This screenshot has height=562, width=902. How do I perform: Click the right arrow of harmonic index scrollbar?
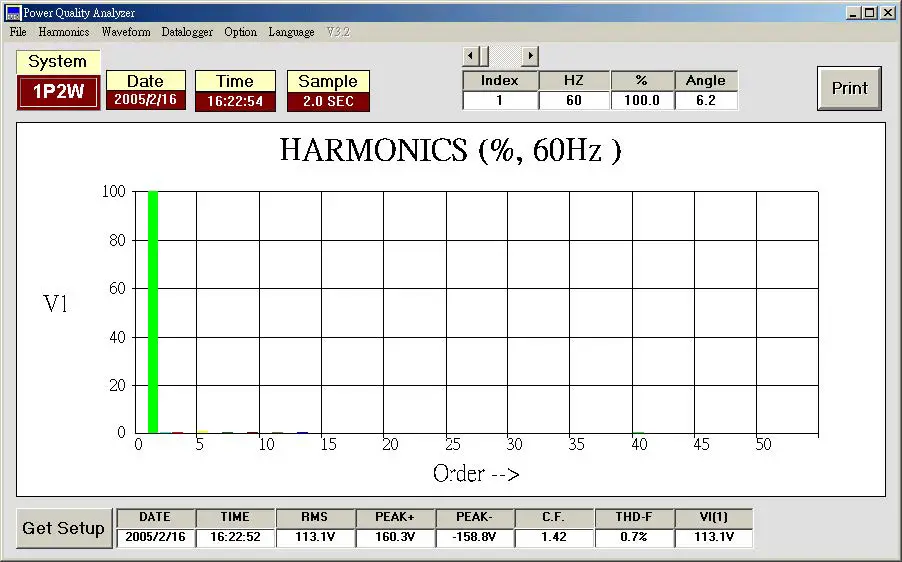click(530, 56)
